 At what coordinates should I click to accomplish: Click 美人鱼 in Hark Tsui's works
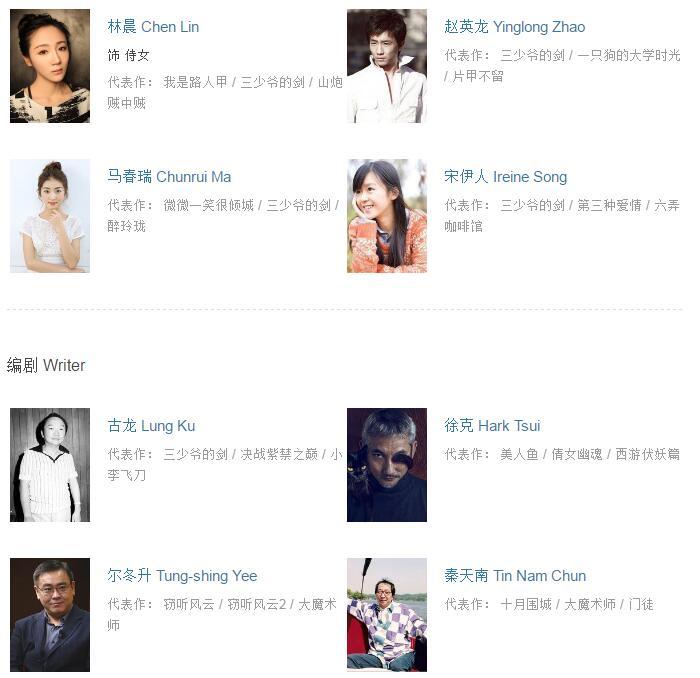pyautogui.click(x=519, y=454)
